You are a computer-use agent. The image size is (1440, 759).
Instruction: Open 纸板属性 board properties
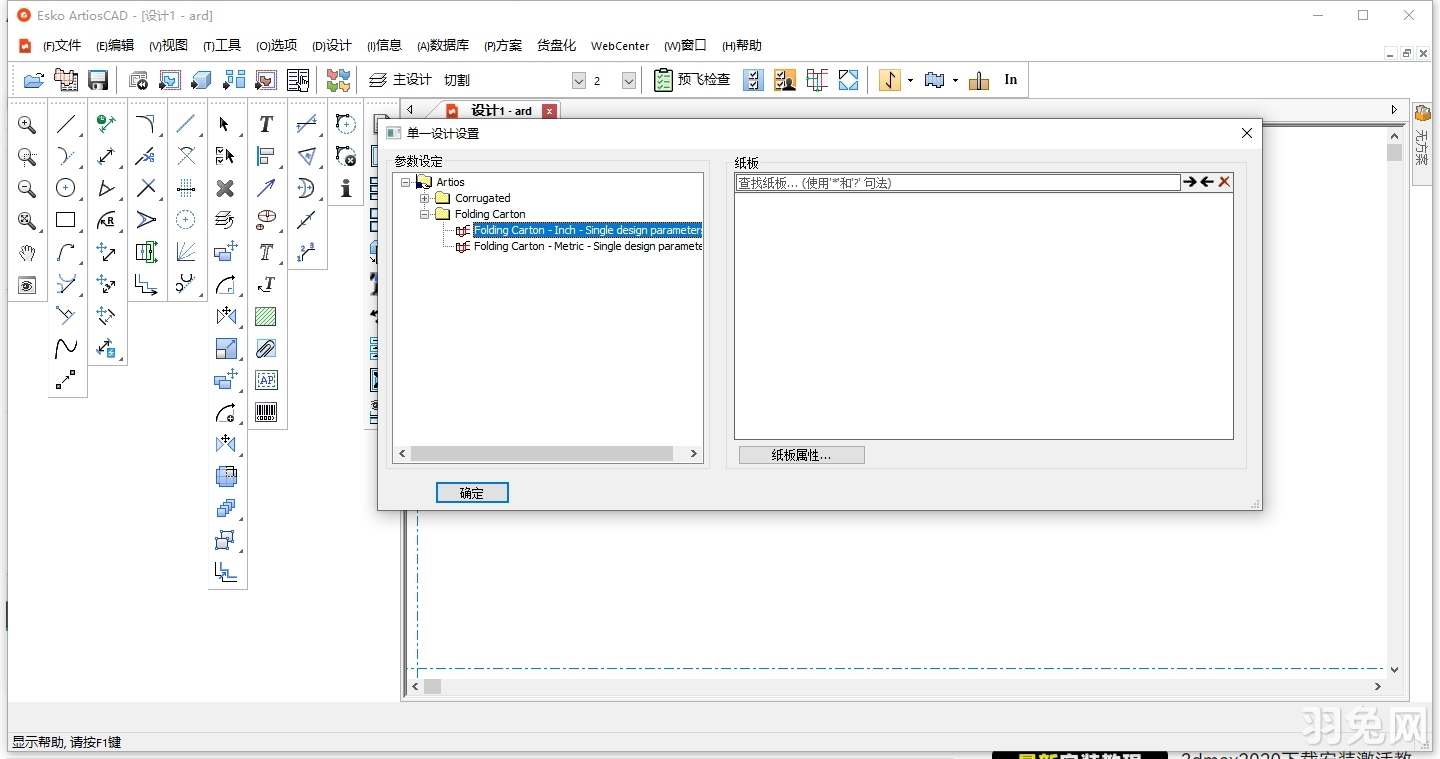(x=800, y=455)
